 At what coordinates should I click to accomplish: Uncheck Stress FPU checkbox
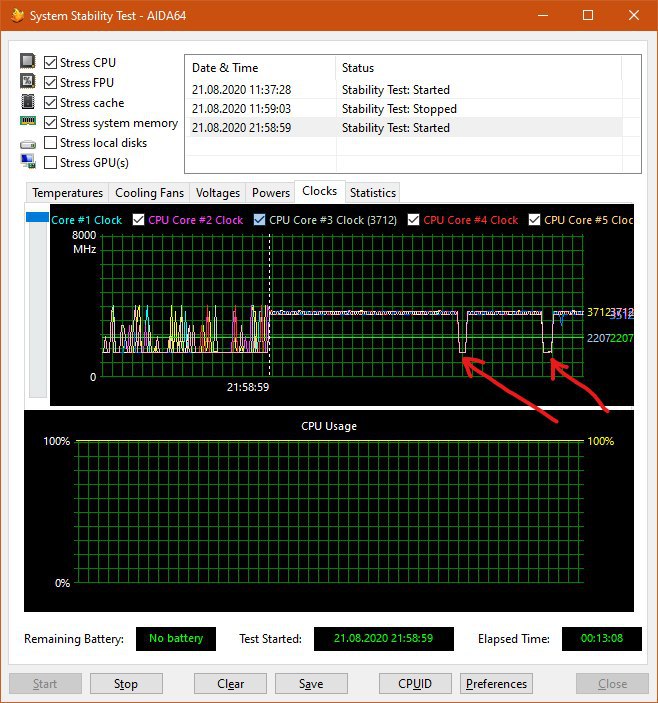click(50, 82)
